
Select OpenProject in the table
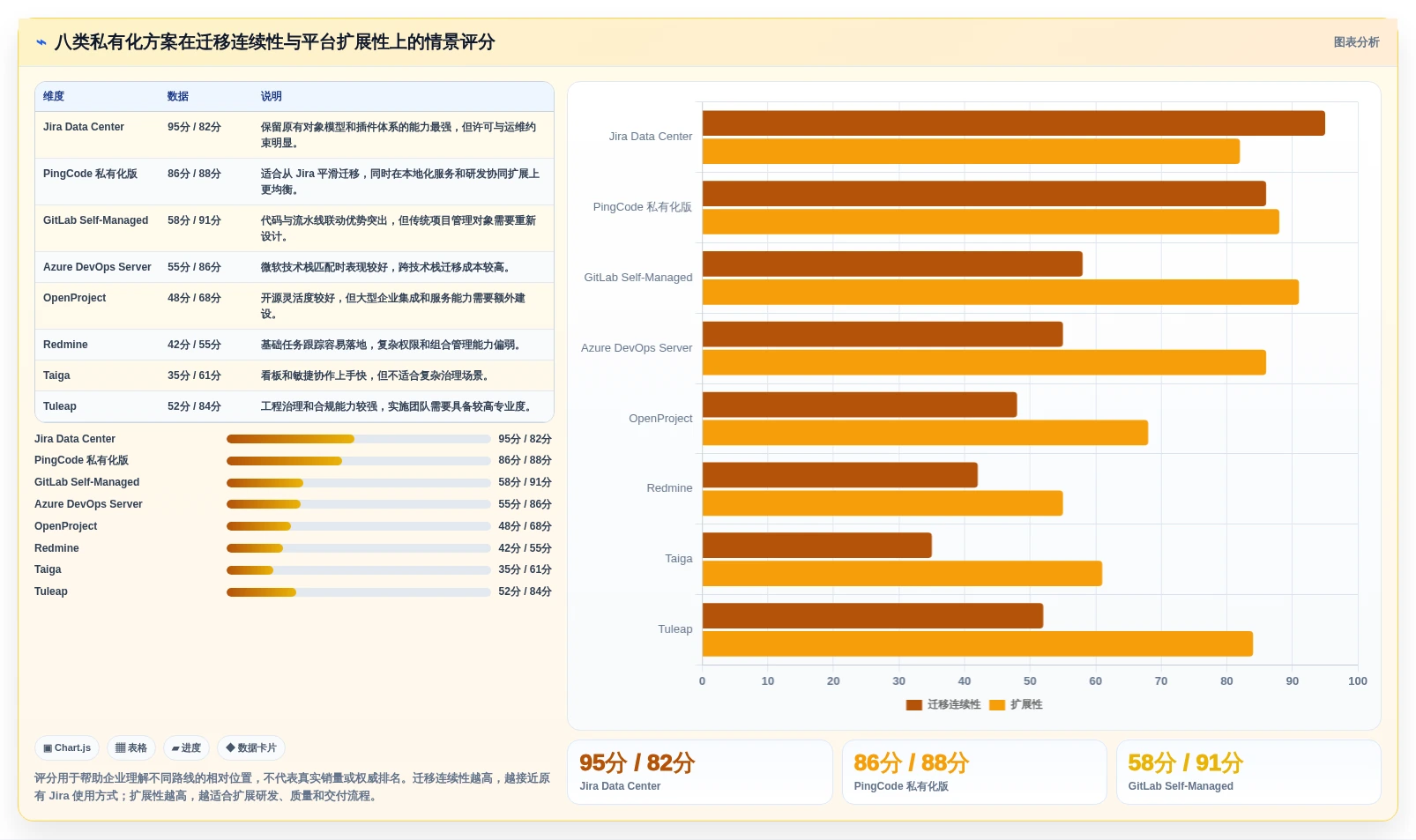tap(74, 298)
